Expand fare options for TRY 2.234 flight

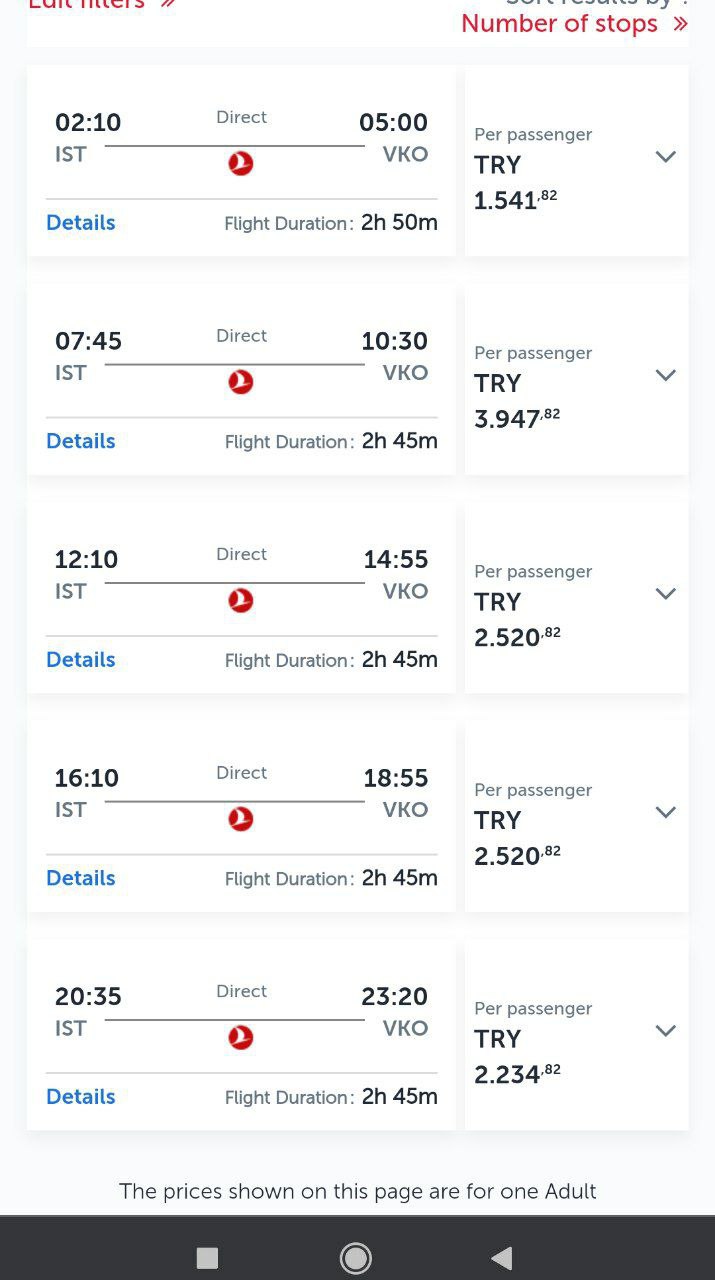point(666,1031)
